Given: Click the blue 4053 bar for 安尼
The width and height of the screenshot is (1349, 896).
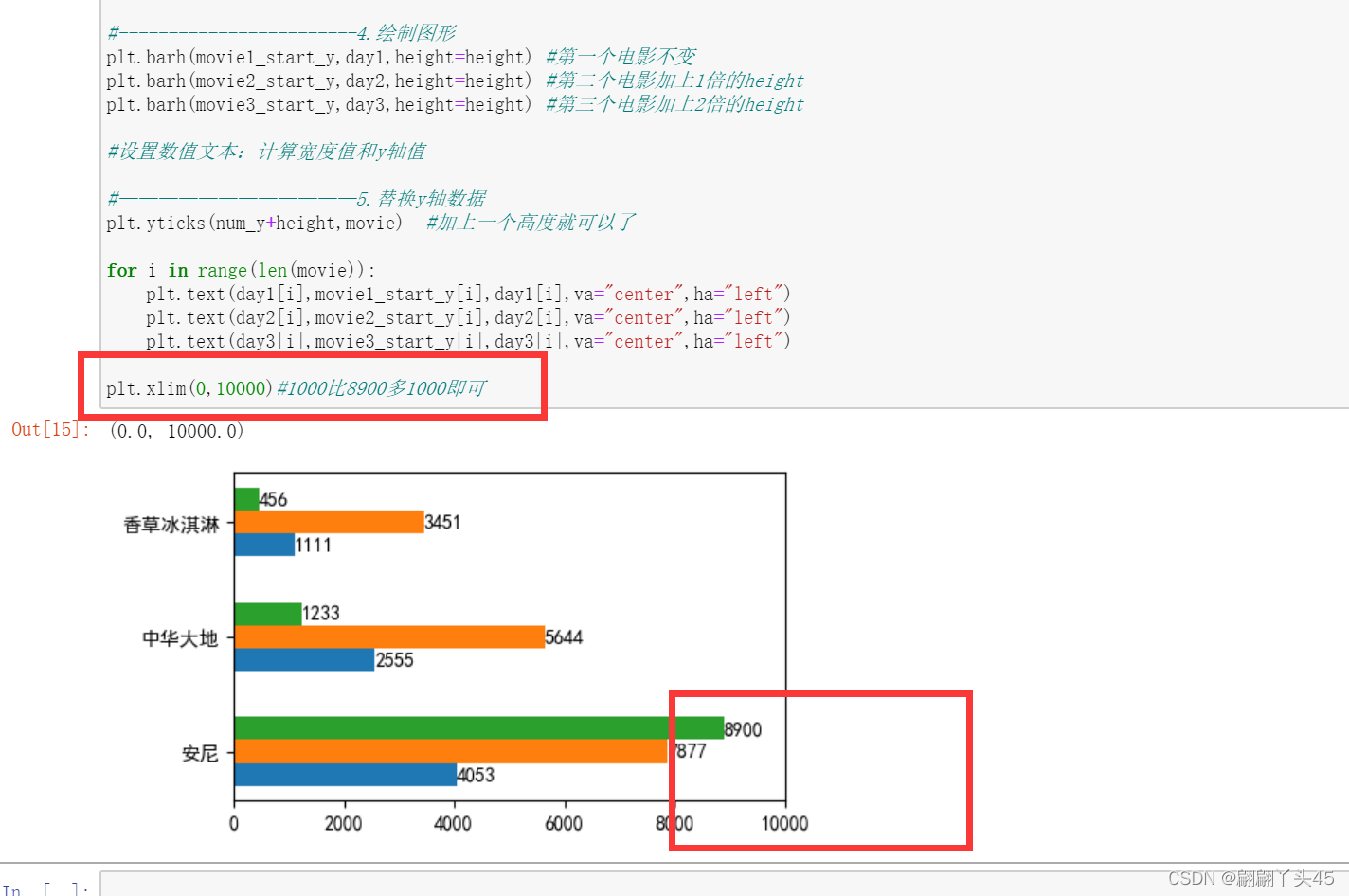Looking at the screenshot, I should 345,774.
